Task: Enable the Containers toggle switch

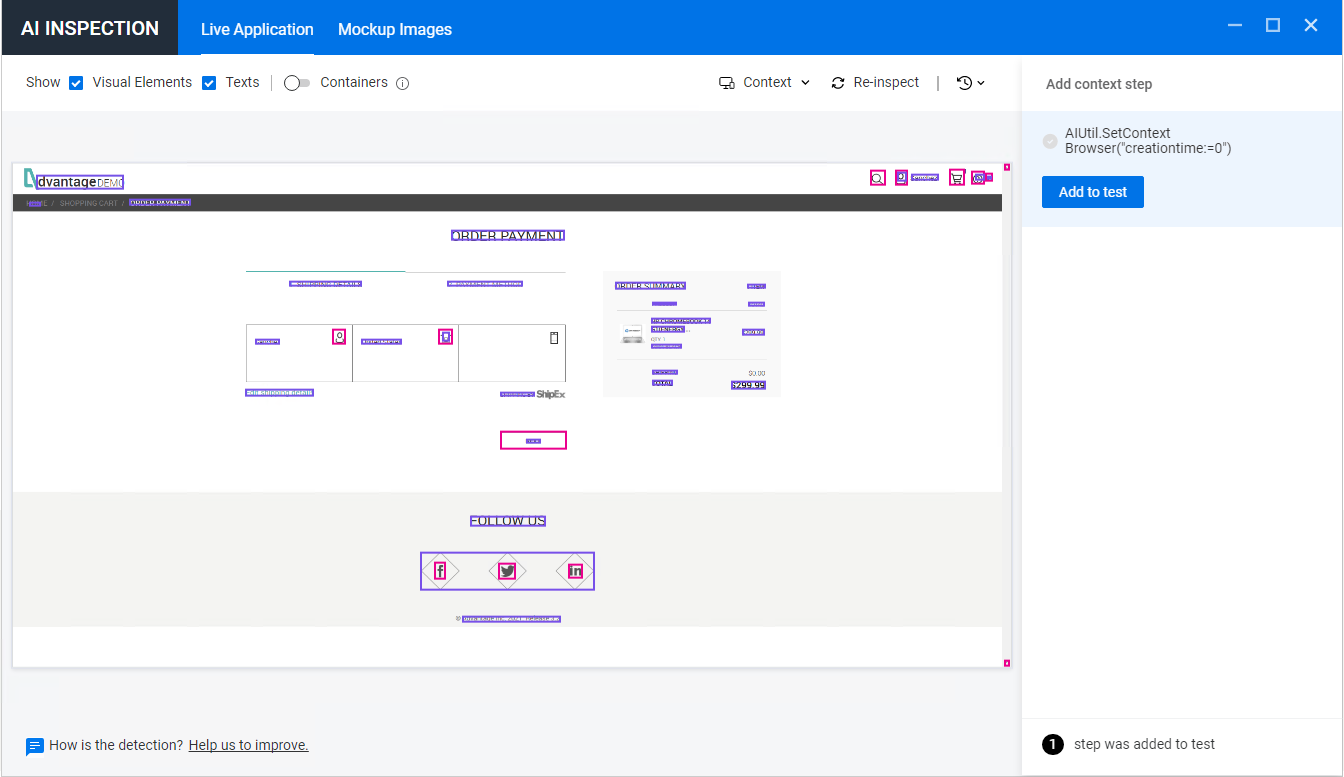Action: 297,83
